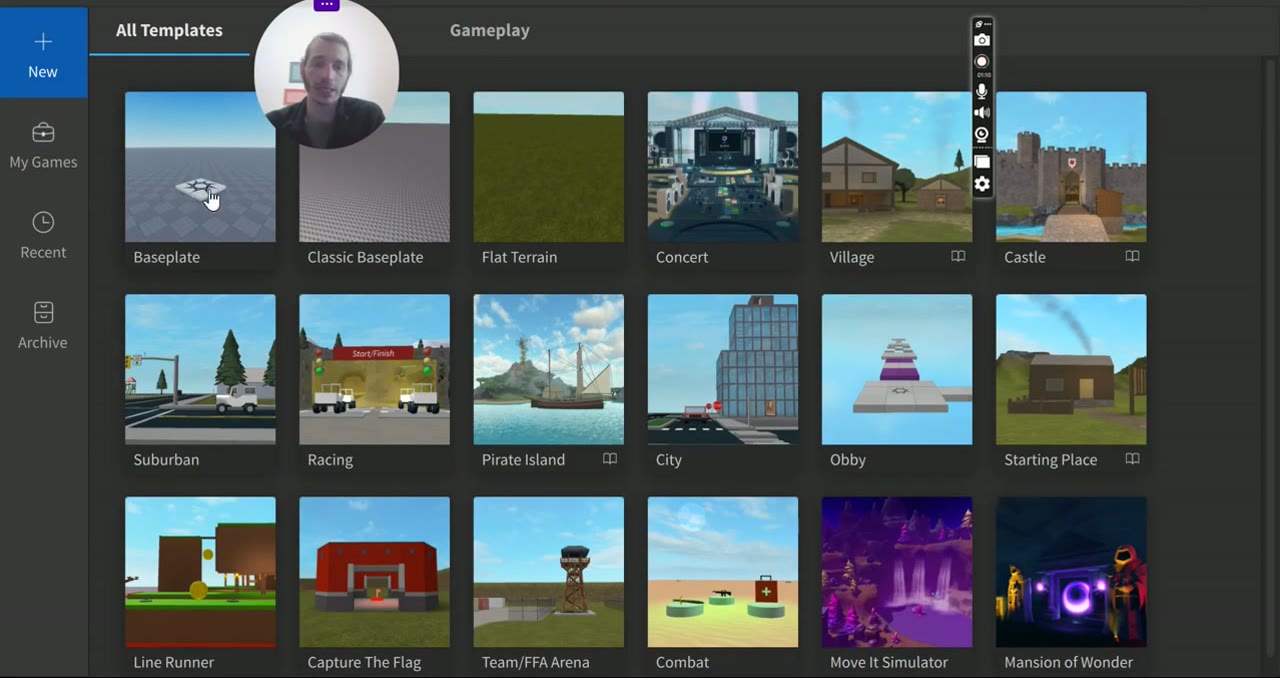Switch to the Gameplay tab
Image resolution: width=1280 pixels, height=678 pixels.
click(490, 30)
